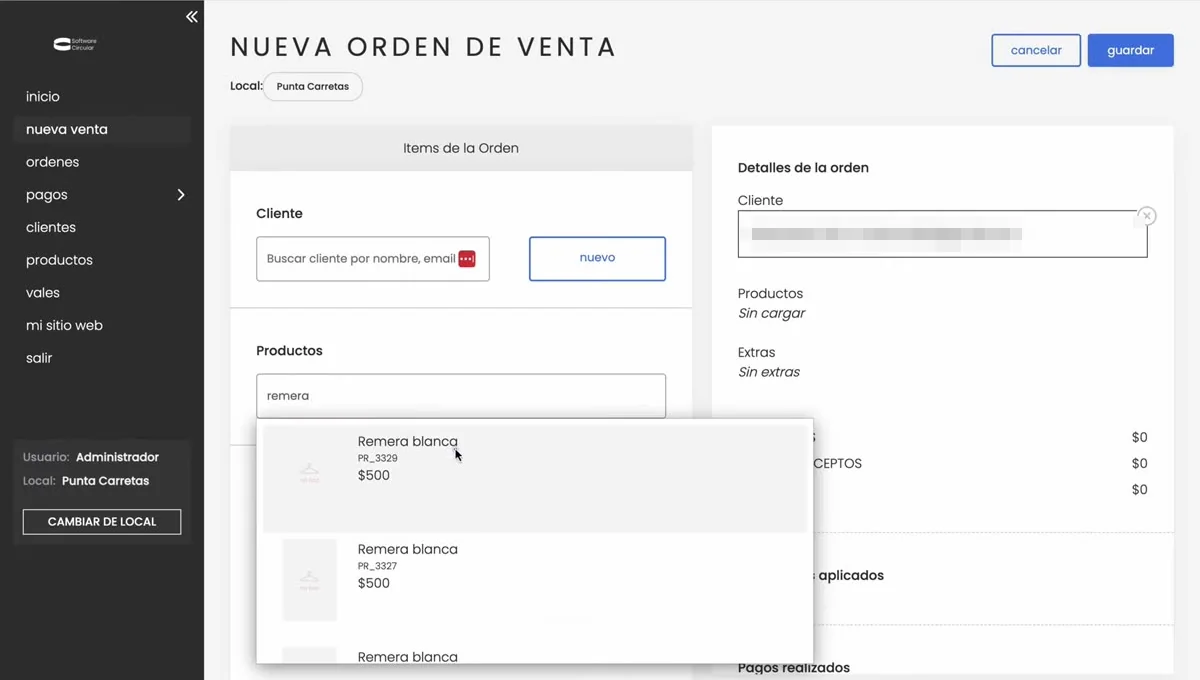Click the Sin cargar text under Productos
Image resolution: width=1200 pixels, height=680 pixels.
(x=771, y=313)
